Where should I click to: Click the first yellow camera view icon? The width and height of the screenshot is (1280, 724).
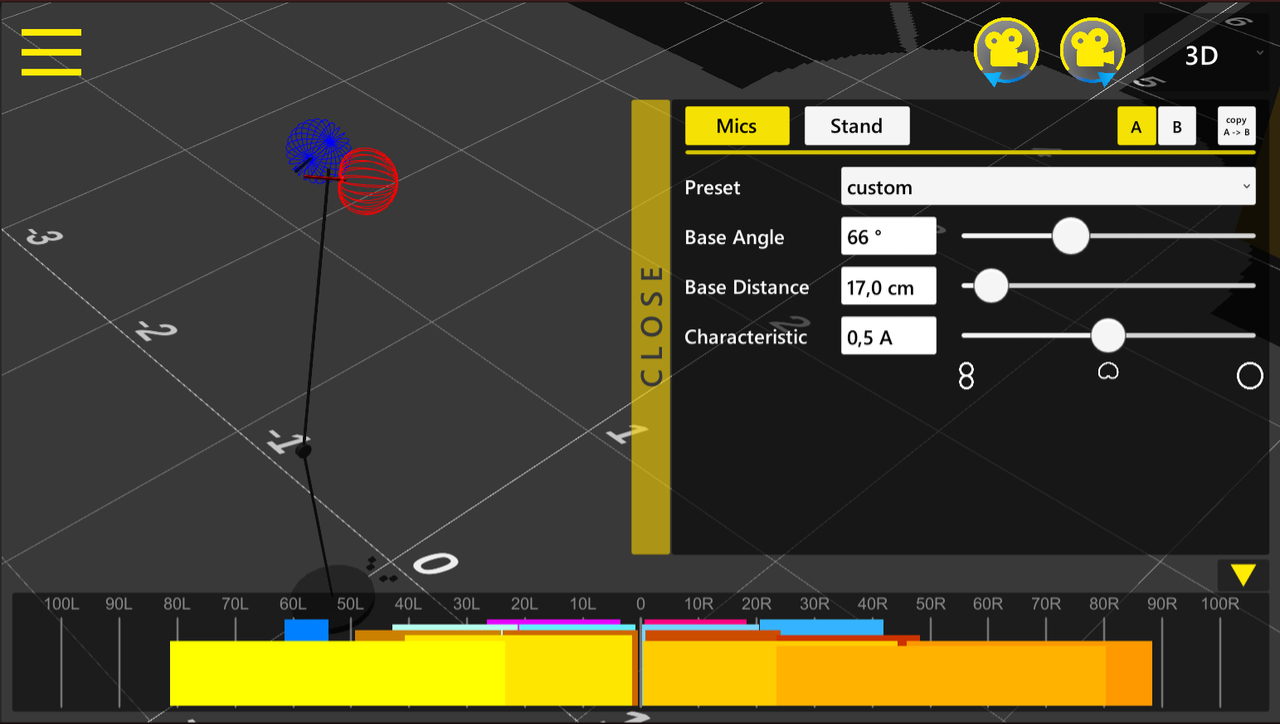[x=1007, y=50]
